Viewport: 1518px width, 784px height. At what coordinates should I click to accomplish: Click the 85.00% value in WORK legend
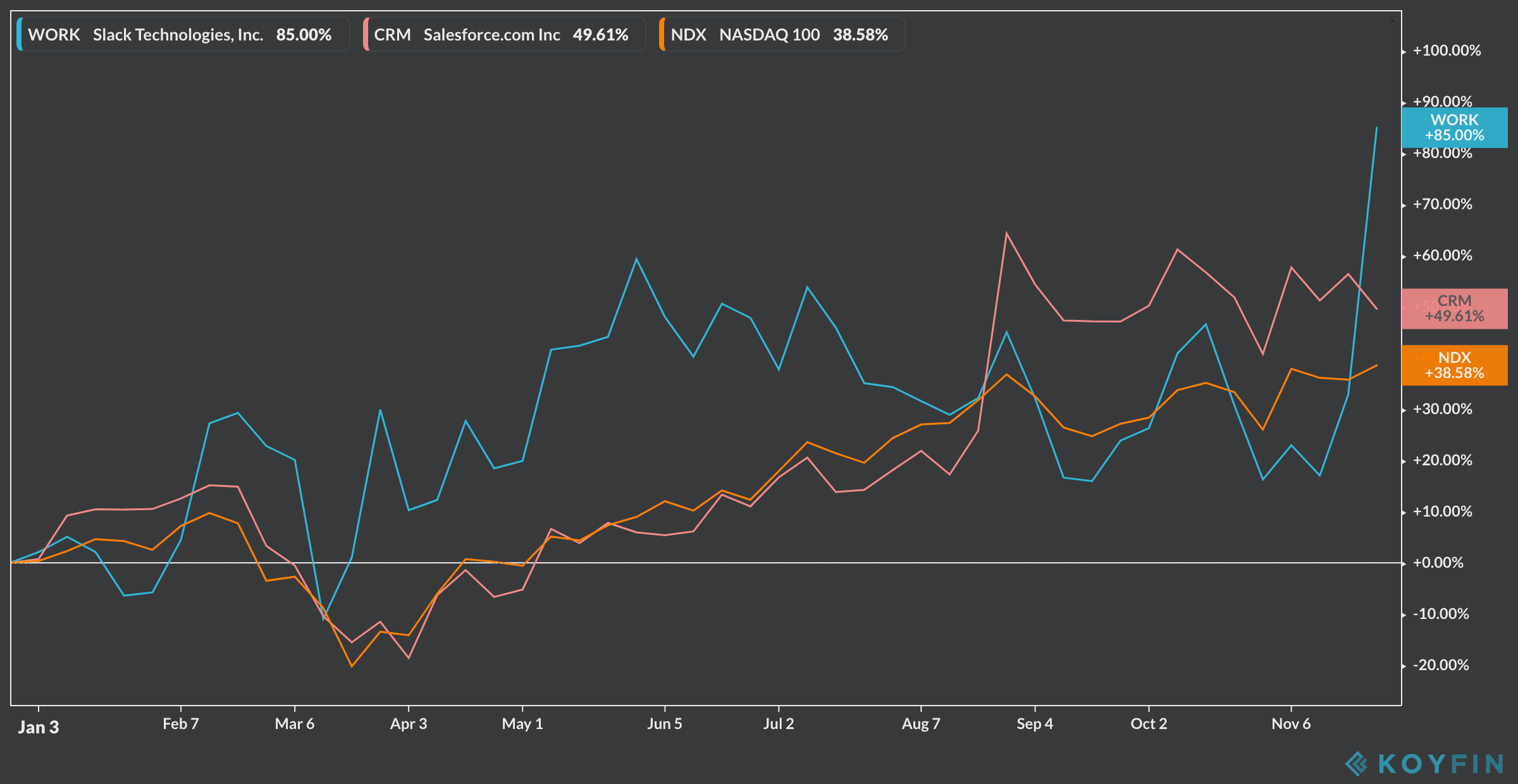pyautogui.click(x=304, y=35)
